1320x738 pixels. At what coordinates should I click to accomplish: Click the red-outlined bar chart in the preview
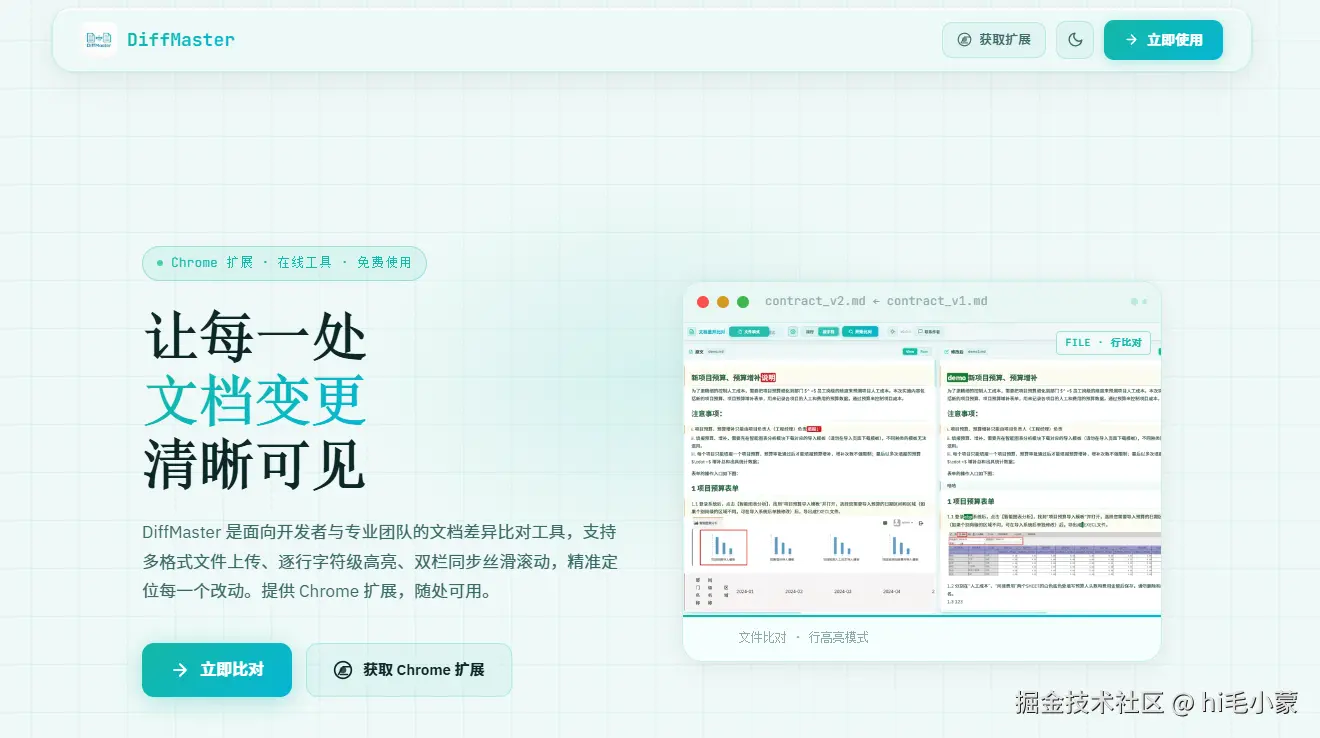click(723, 547)
